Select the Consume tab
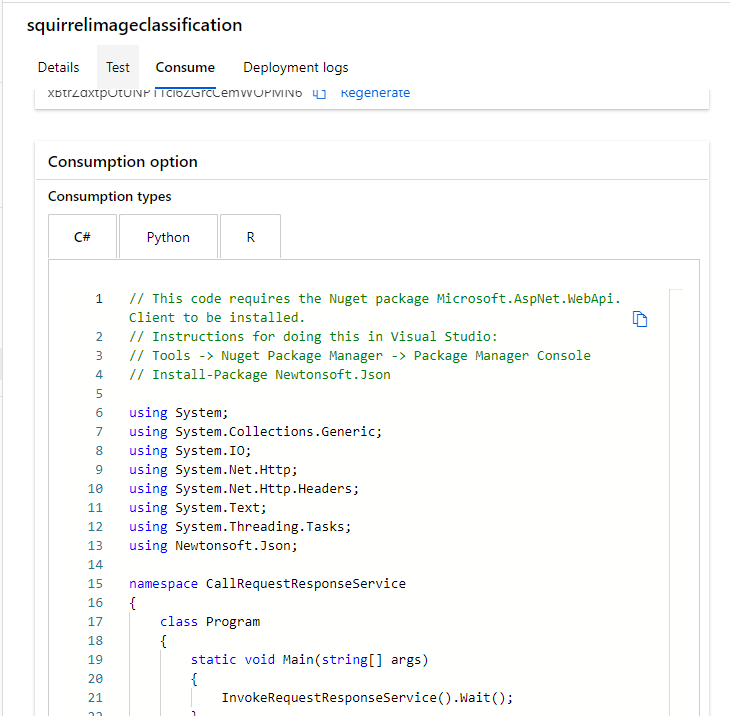 (185, 68)
